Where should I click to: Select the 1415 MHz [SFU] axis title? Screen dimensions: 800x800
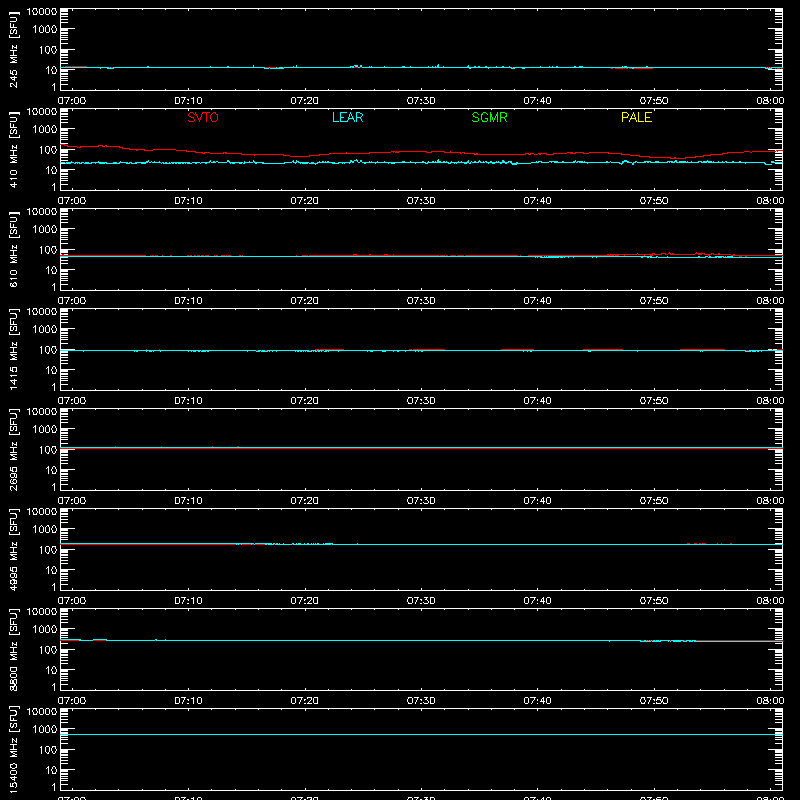tap(13, 349)
